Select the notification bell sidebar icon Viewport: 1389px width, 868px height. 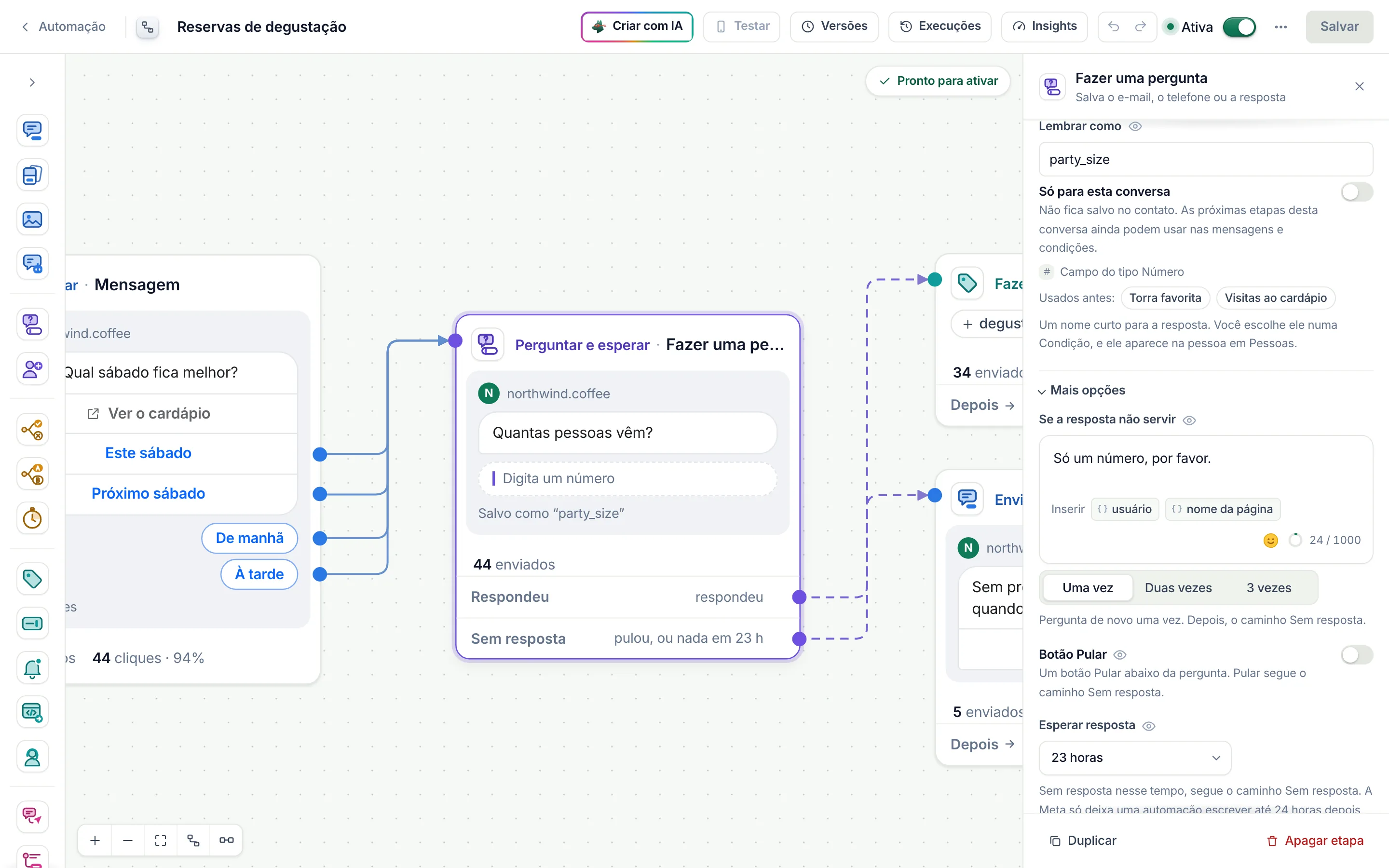tap(32, 668)
